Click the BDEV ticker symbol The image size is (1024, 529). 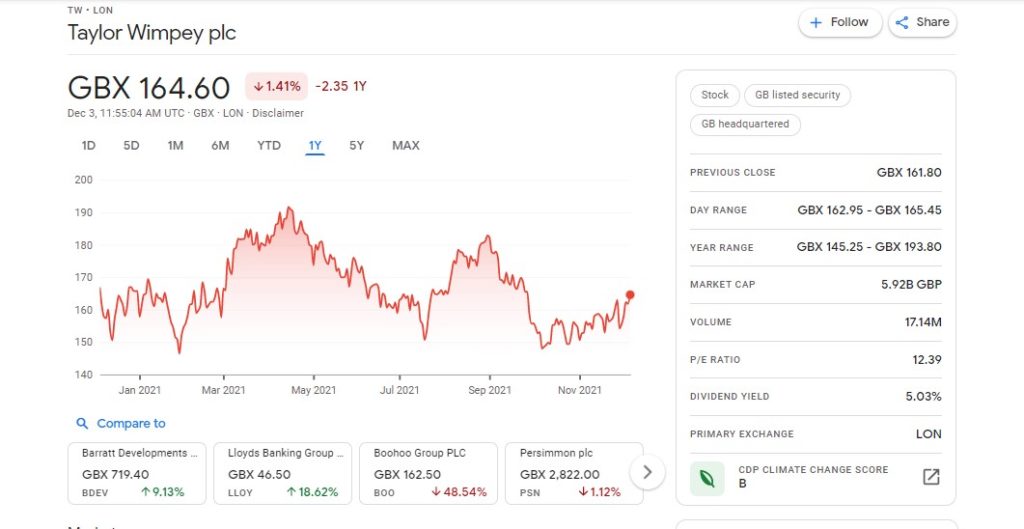[95, 492]
